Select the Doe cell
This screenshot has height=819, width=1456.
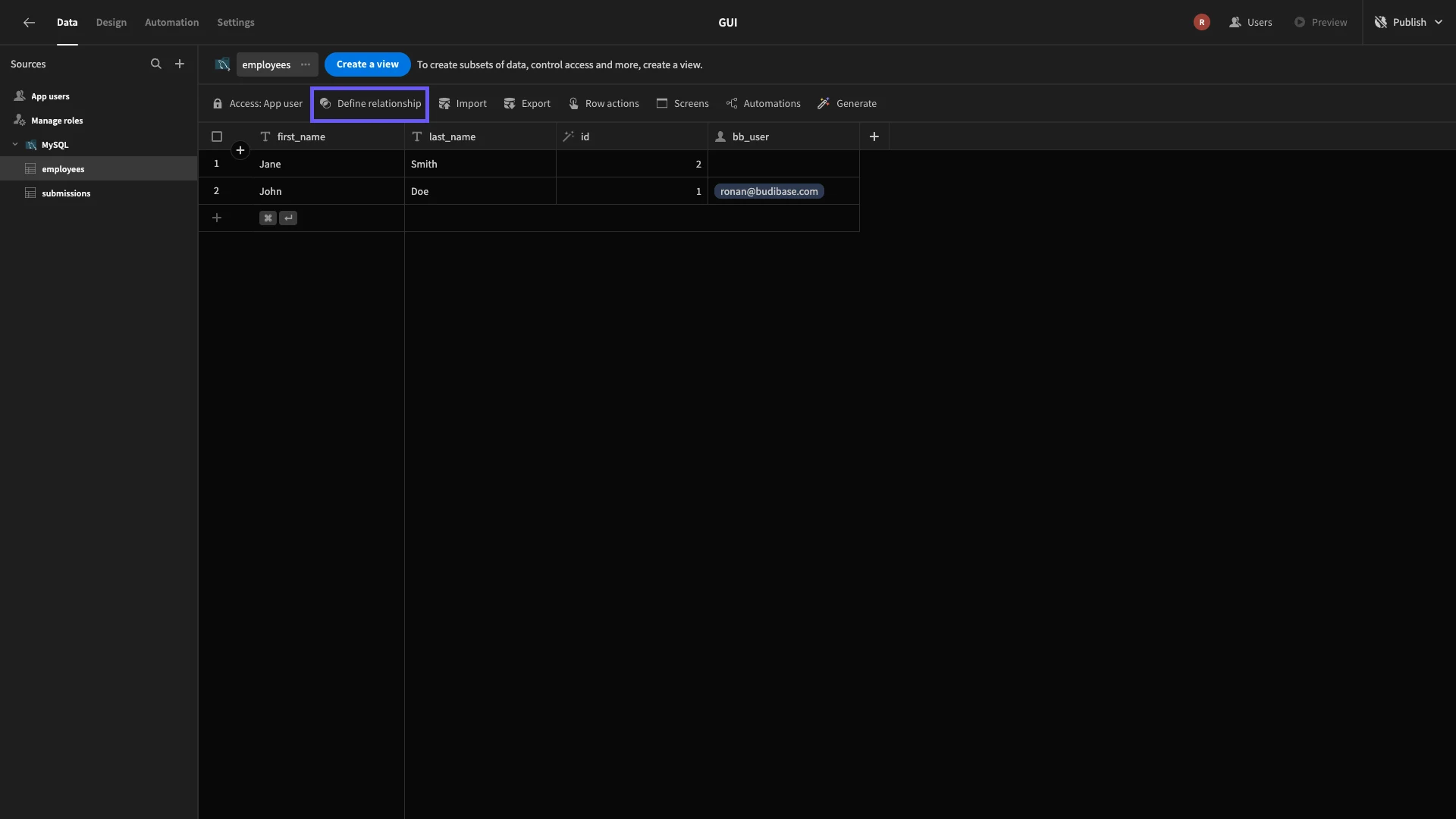(480, 191)
